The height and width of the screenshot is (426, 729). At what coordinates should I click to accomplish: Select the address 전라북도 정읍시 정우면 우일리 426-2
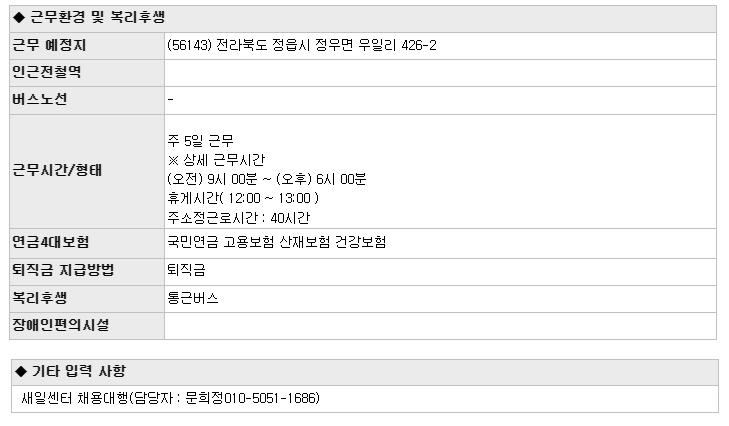tap(326, 45)
